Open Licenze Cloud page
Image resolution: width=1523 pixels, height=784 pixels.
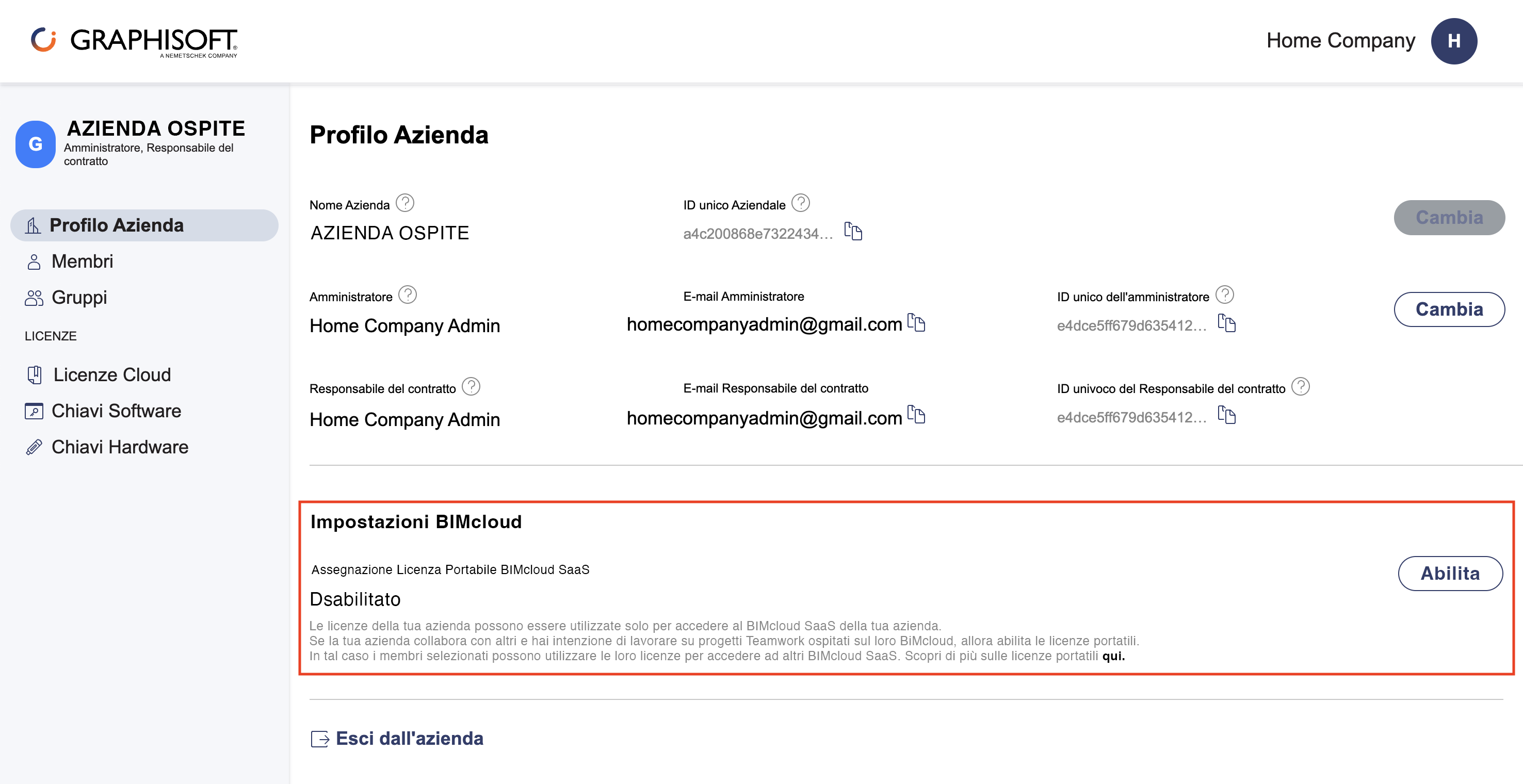(112, 374)
